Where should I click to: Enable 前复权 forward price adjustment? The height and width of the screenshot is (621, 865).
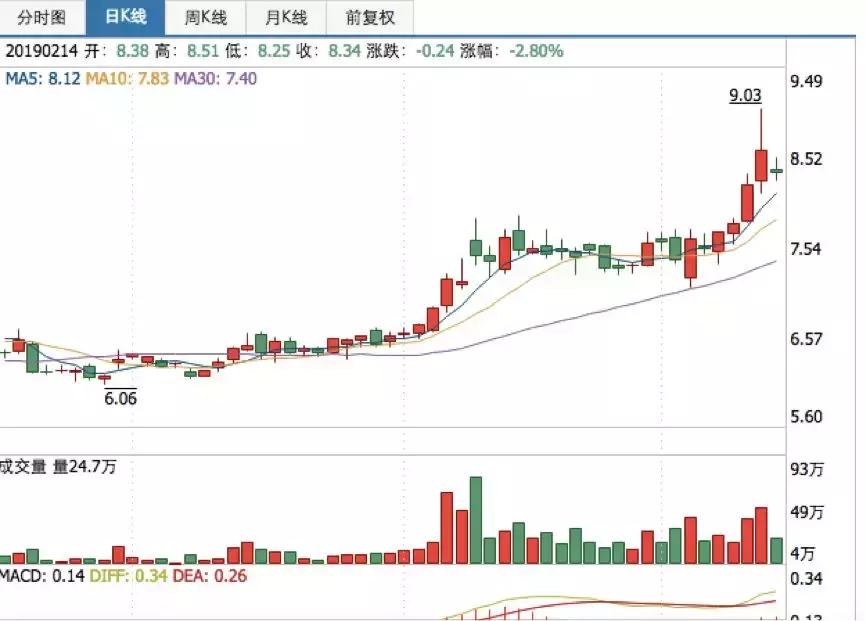pyautogui.click(x=370, y=17)
